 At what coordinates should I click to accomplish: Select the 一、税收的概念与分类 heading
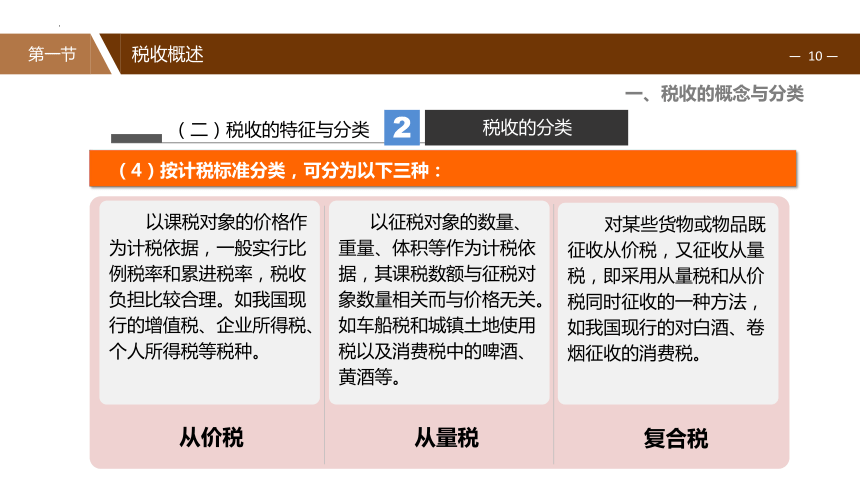coord(714,94)
